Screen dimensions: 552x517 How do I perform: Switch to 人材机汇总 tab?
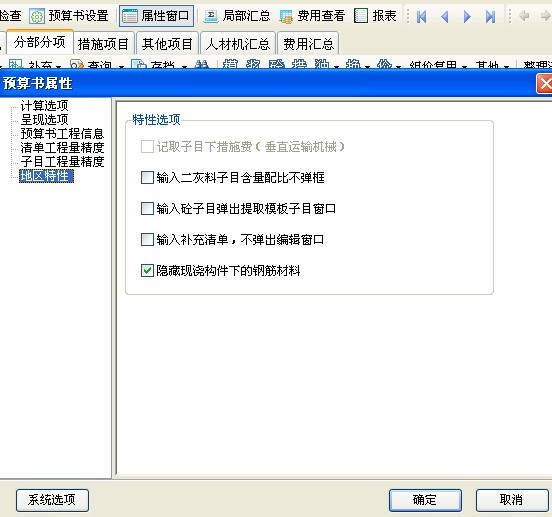pos(238,44)
